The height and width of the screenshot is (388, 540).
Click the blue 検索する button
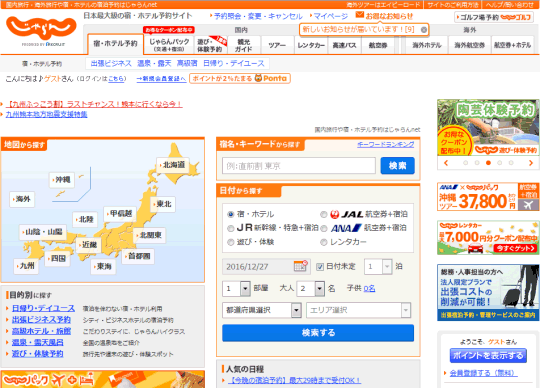tap(318, 333)
